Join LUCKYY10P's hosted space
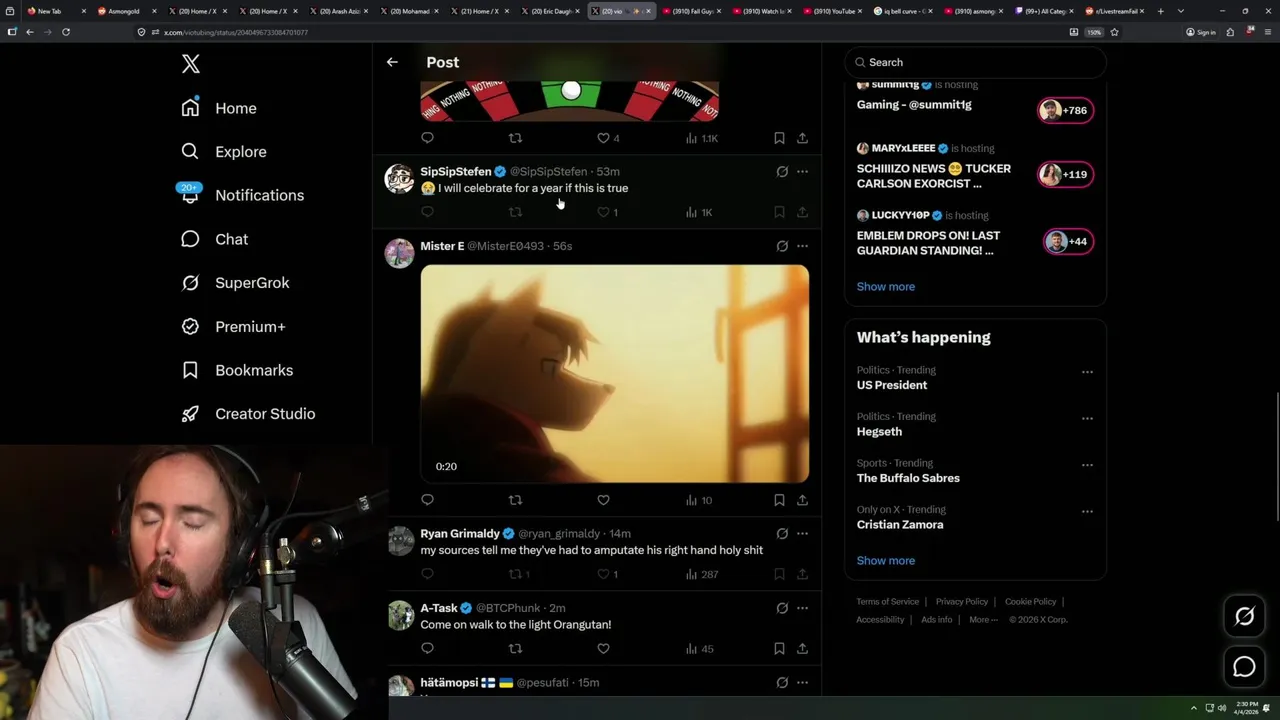1280x720 pixels. pos(1068,241)
